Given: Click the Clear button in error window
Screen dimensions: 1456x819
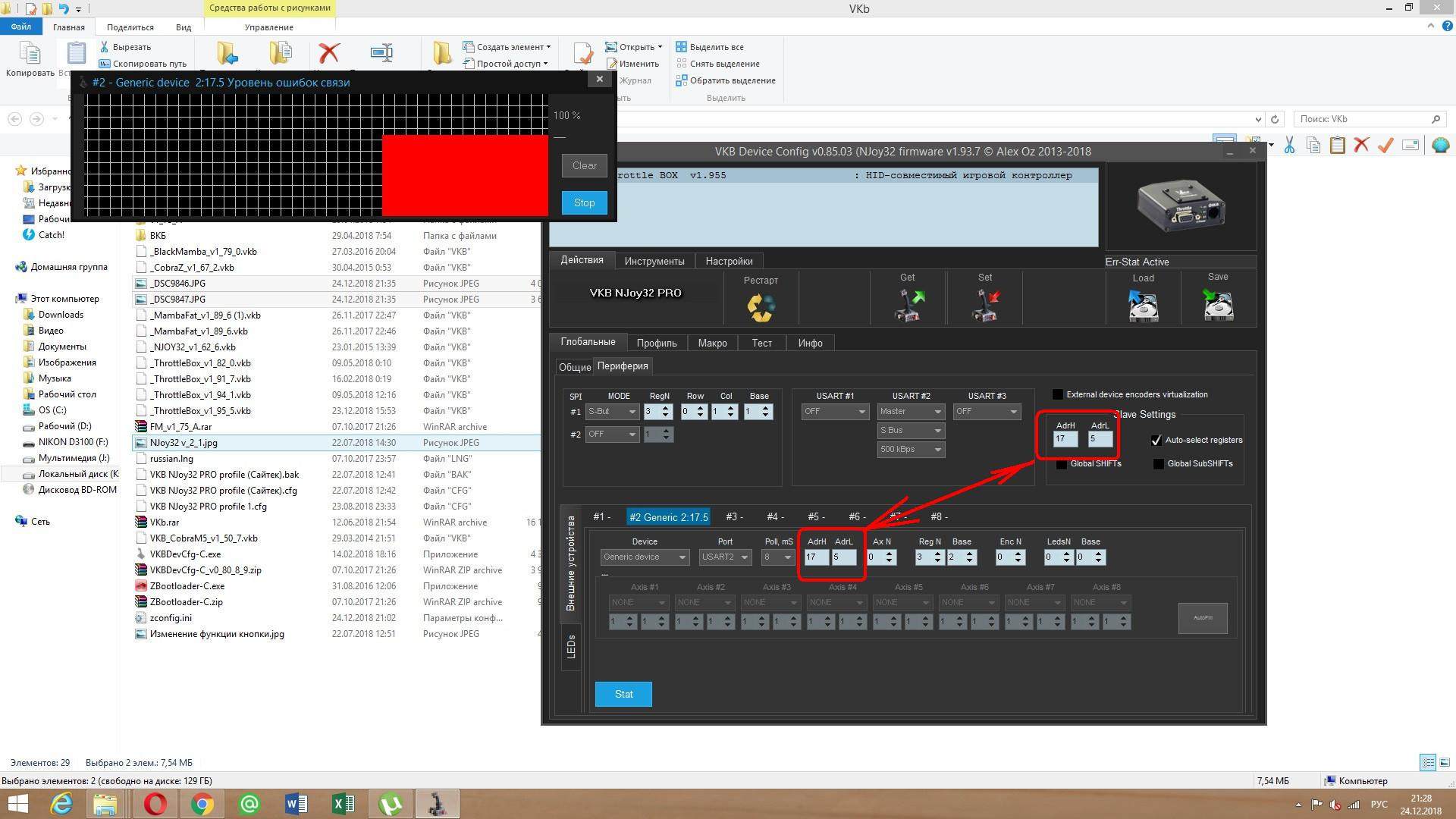Looking at the screenshot, I should coord(584,165).
